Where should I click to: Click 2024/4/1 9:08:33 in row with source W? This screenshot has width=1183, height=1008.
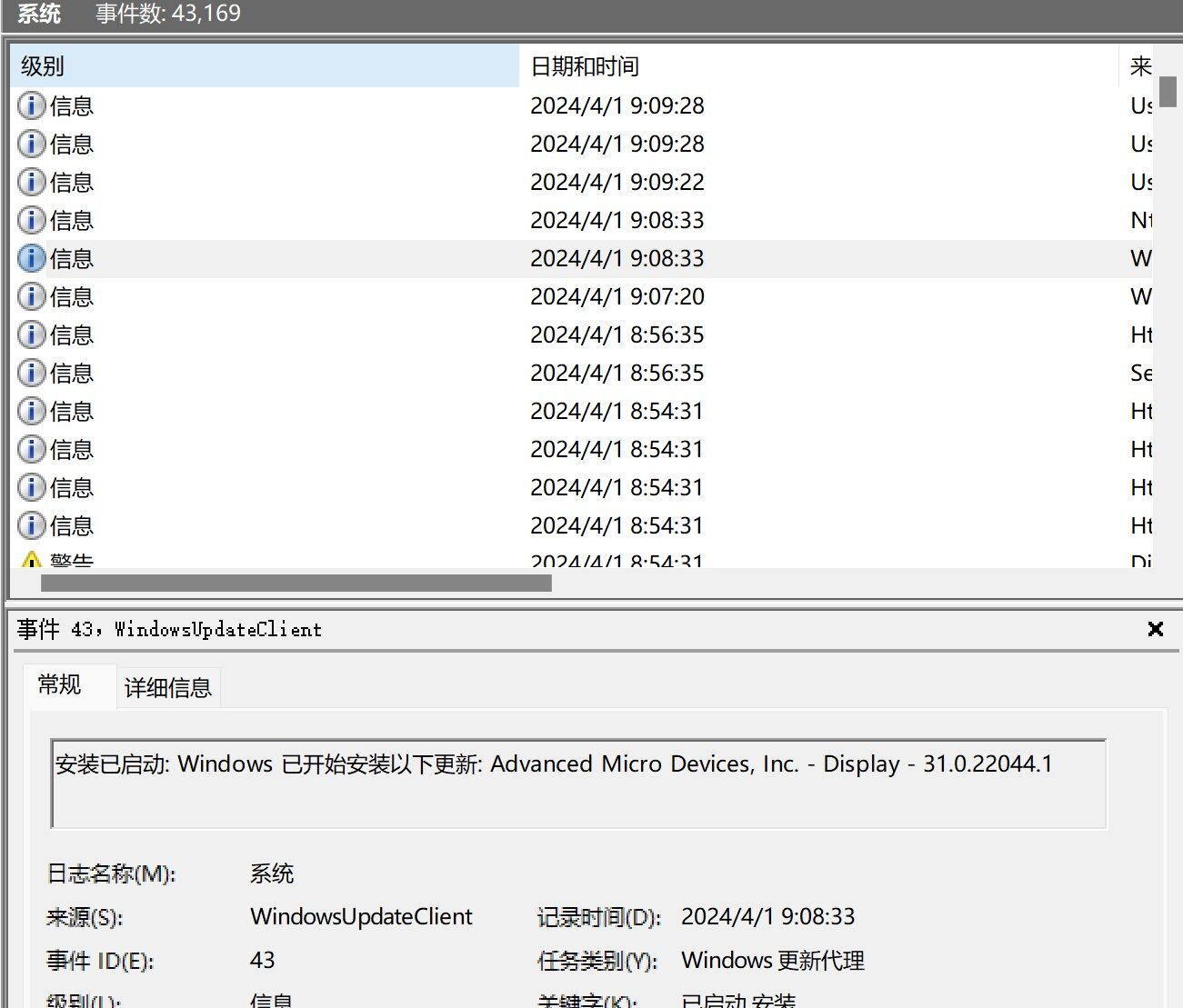click(617, 259)
